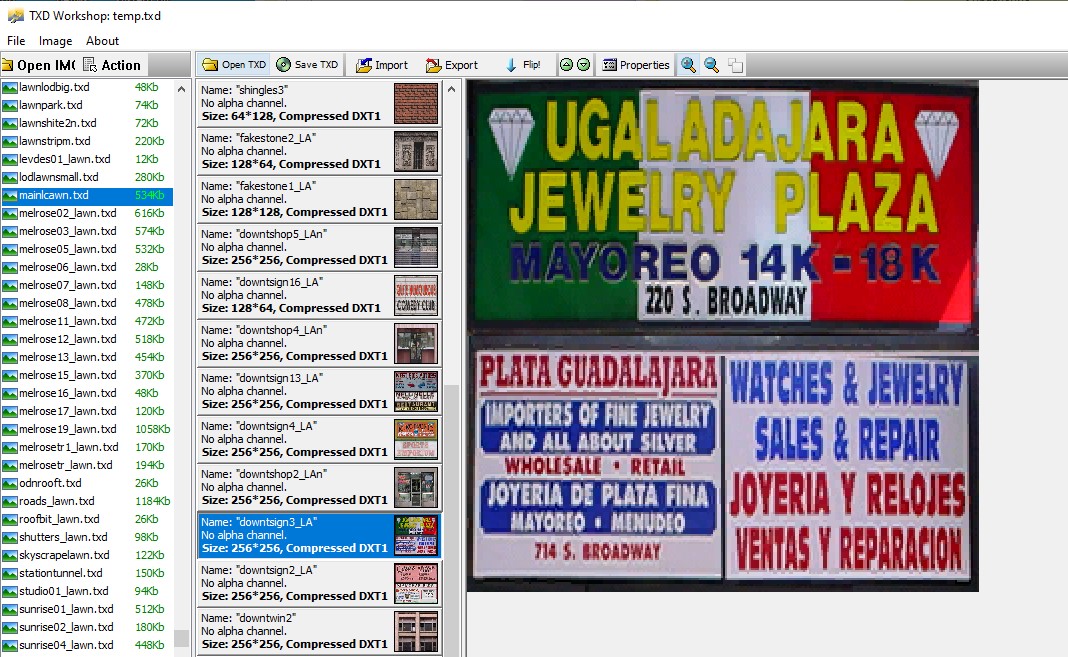Image resolution: width=1068 pixels, height=657 pixels.
Task: Move texture down with green down arrow
Action: coord(584,65)
